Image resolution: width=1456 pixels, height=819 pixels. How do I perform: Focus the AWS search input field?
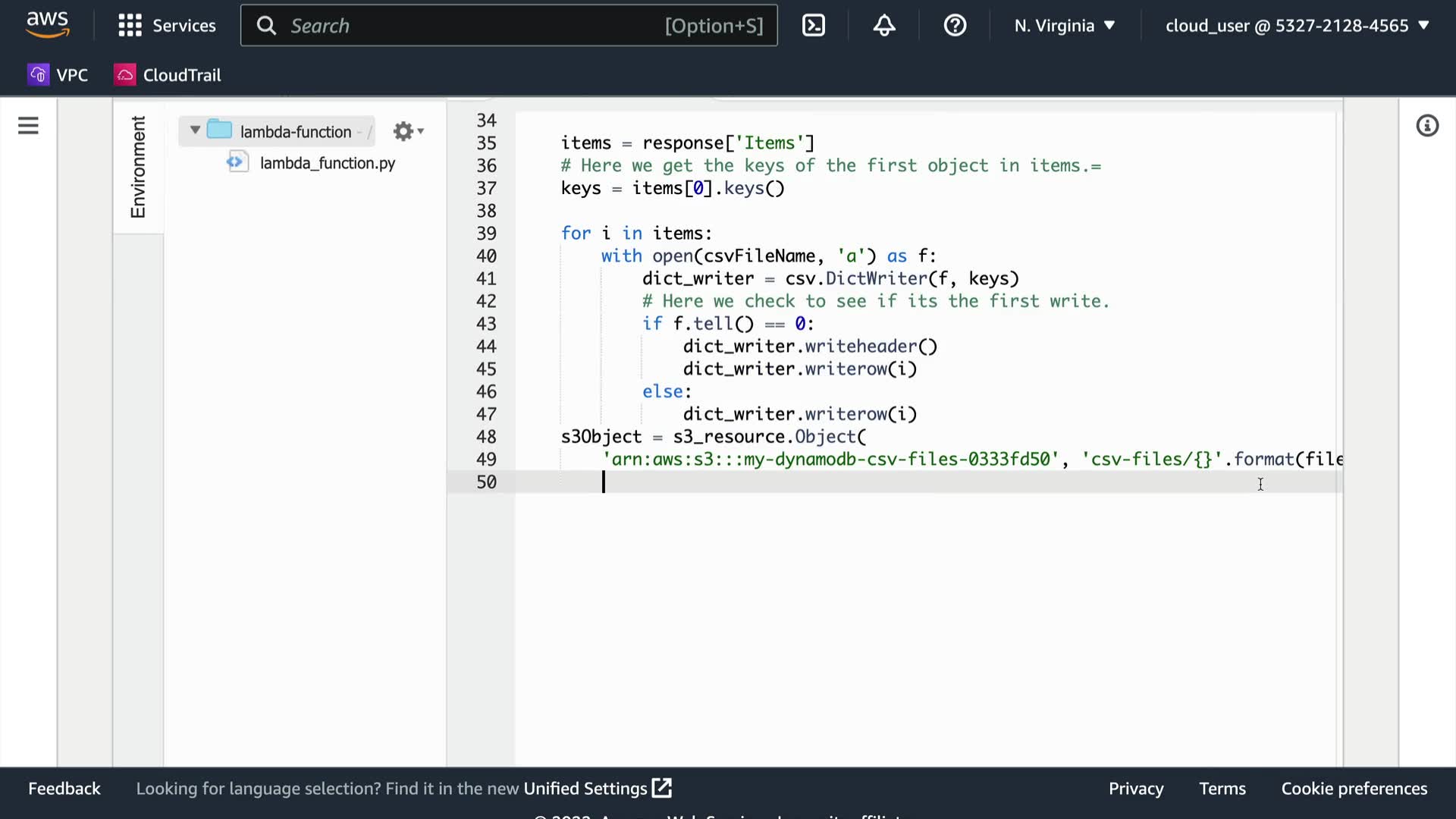tap(470, 26)
